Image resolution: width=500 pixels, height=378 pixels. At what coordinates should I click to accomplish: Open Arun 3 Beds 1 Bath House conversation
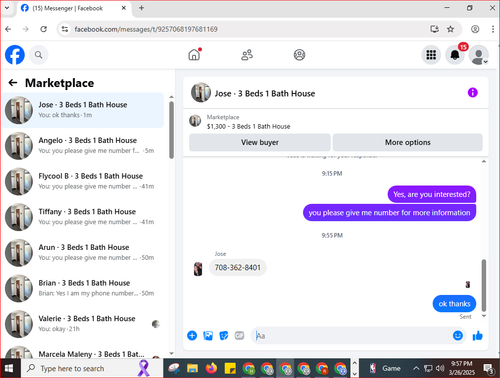coord(83,253)
